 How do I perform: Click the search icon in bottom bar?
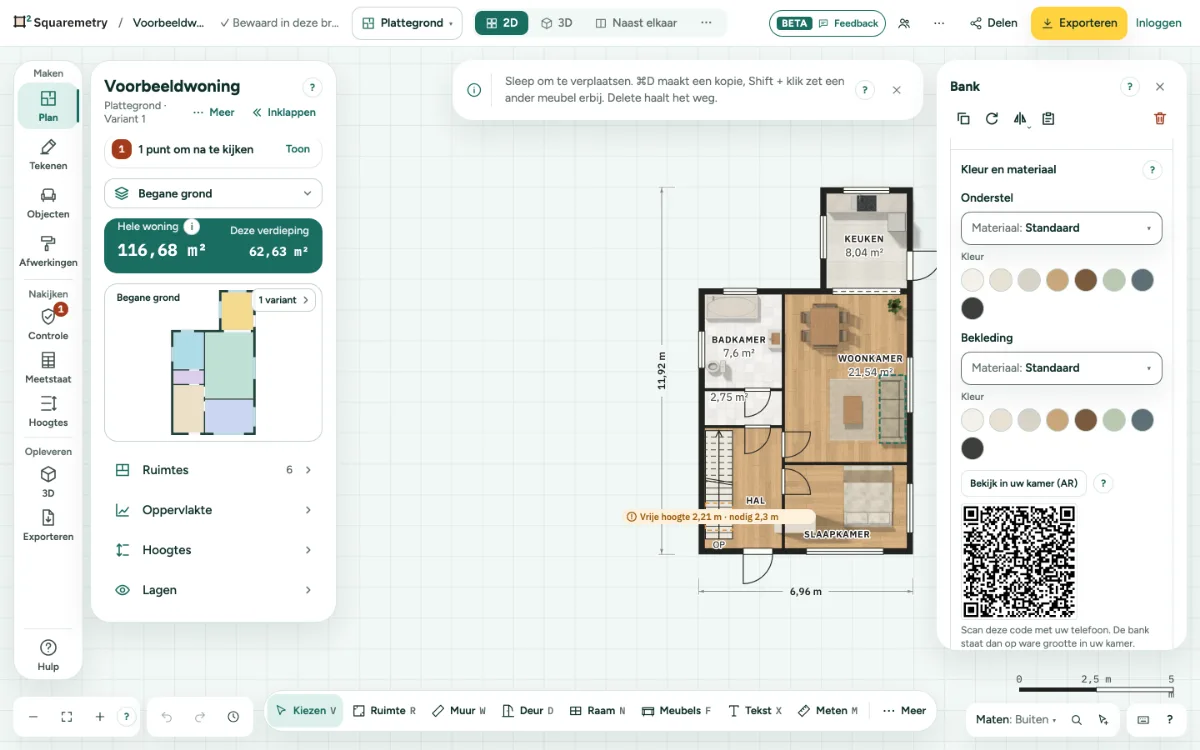coord(1077,719)
